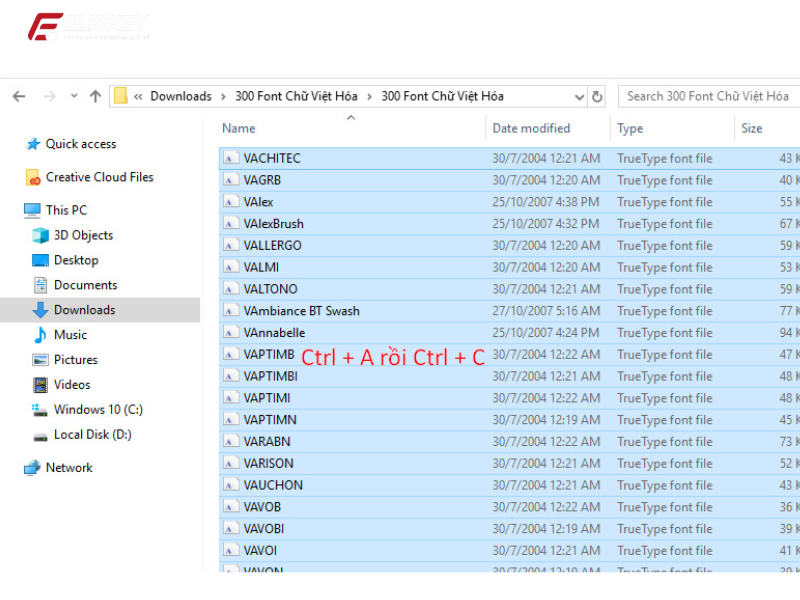Viewport: 800px width, 600px height.
Task: Click the back navigation arrow
Action: coord(18,96)
